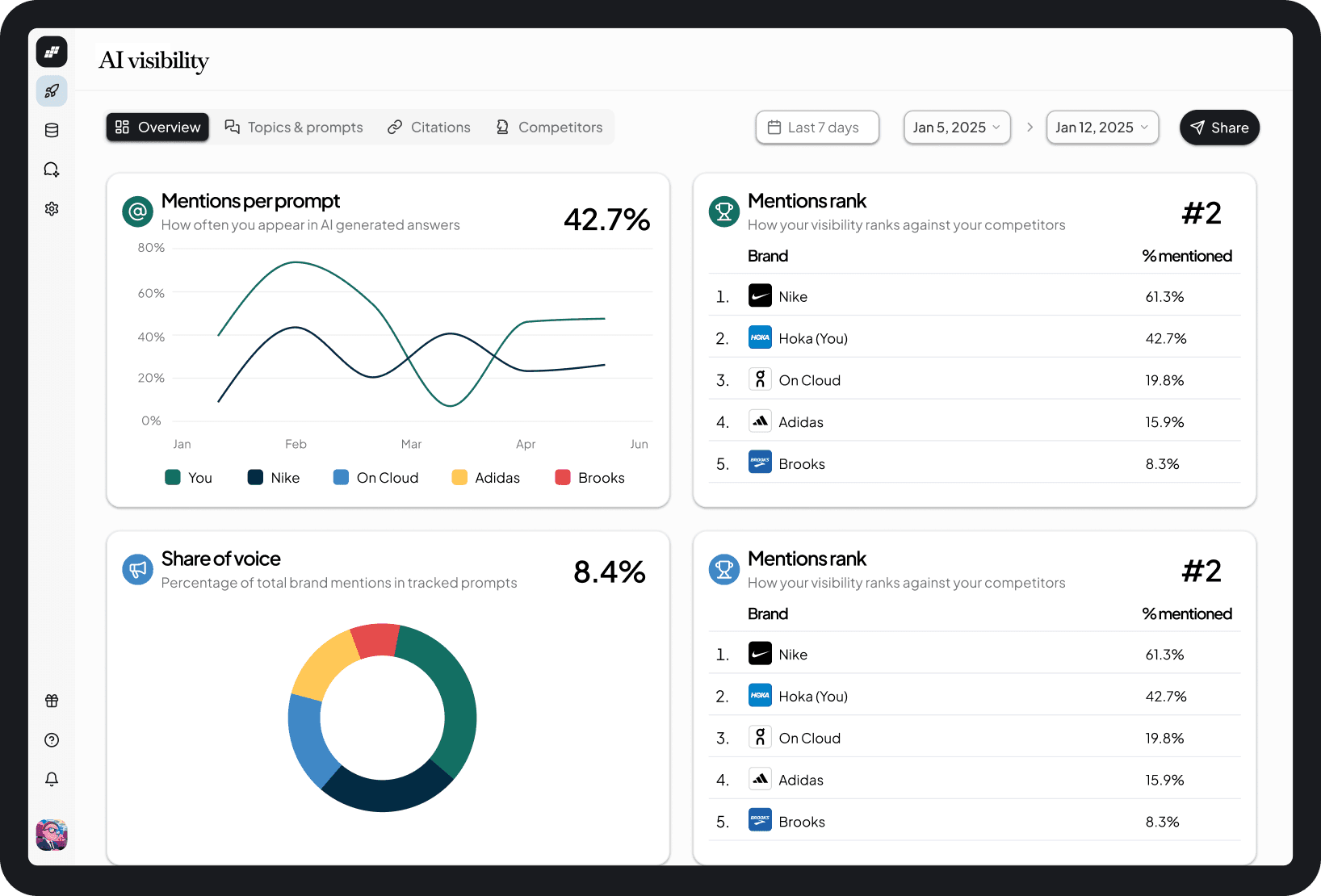Click the AI visibility page title

pos(154,61)
